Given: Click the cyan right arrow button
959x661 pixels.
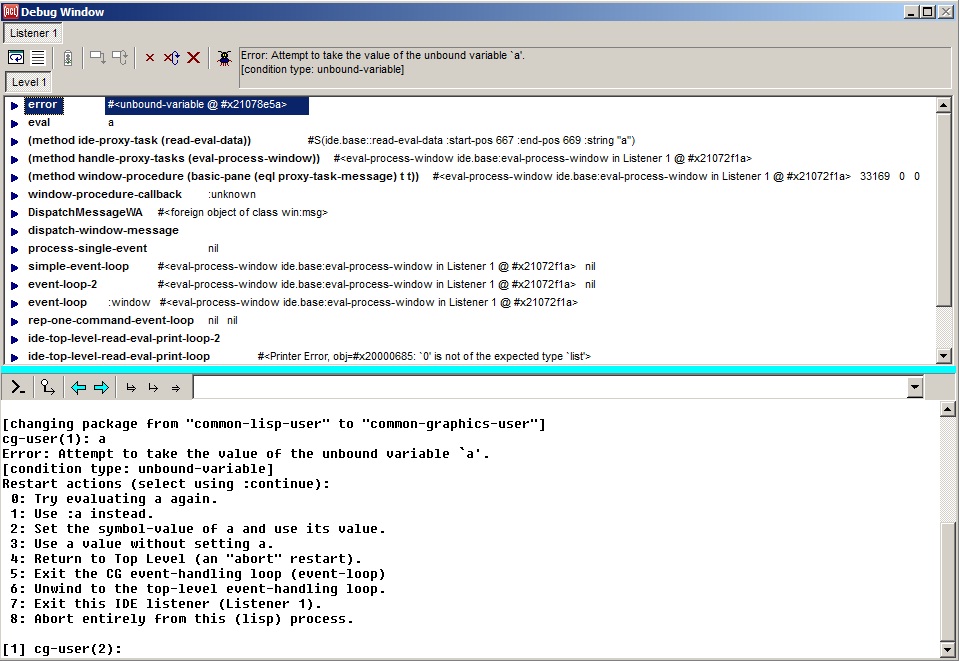Looking at the screenshot, I should (x=101, y=387).
